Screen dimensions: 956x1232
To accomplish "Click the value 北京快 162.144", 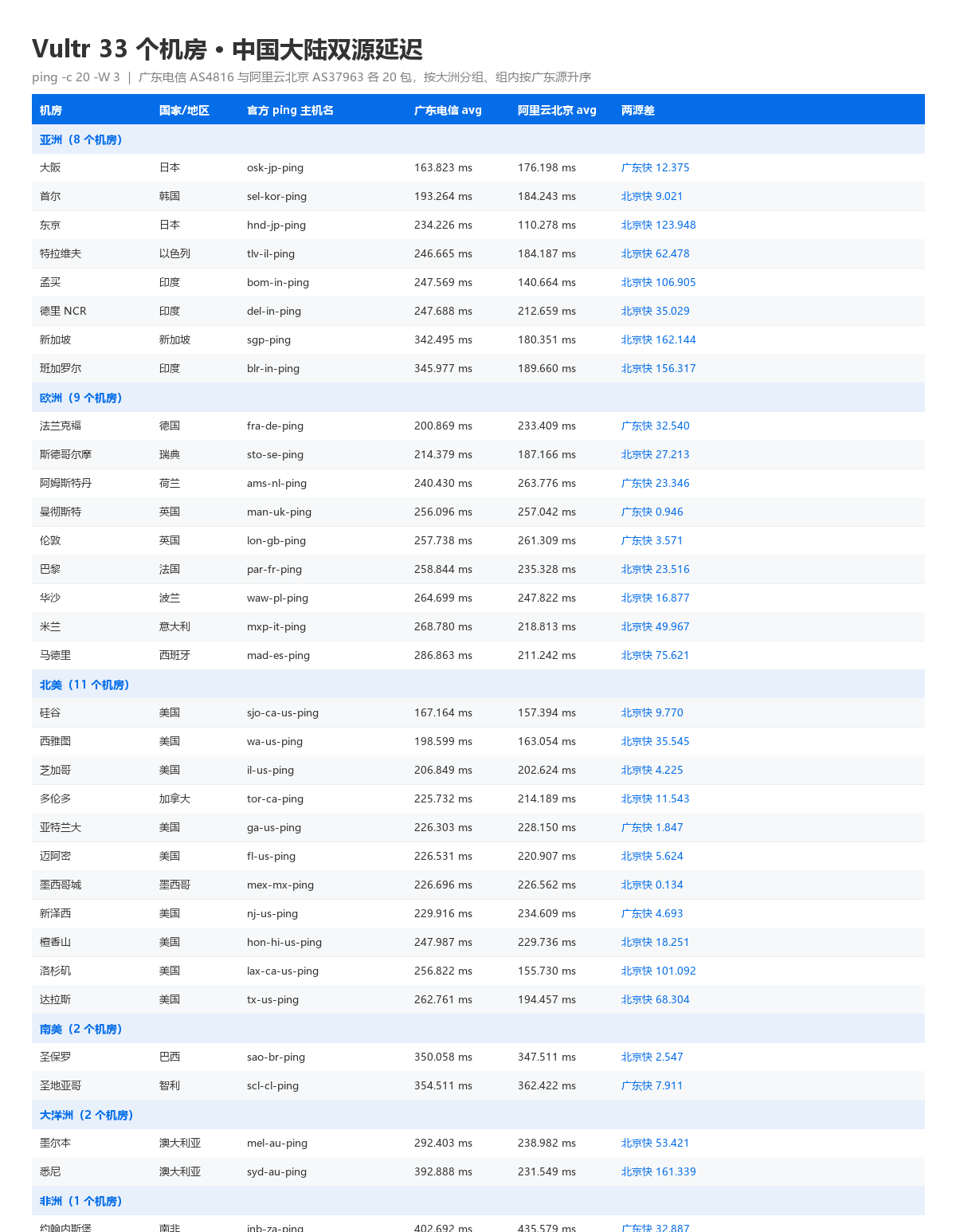I will point(658,340).
